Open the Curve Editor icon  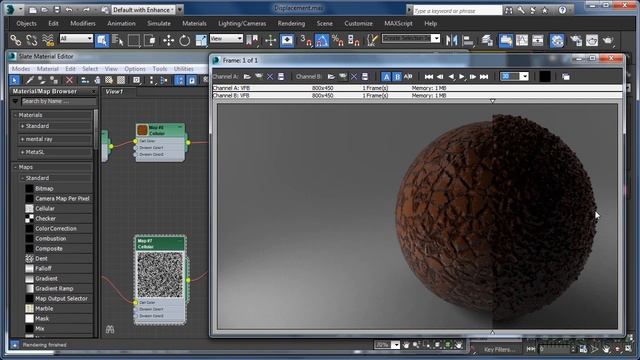pyautogui.click(x=522, y=40)
